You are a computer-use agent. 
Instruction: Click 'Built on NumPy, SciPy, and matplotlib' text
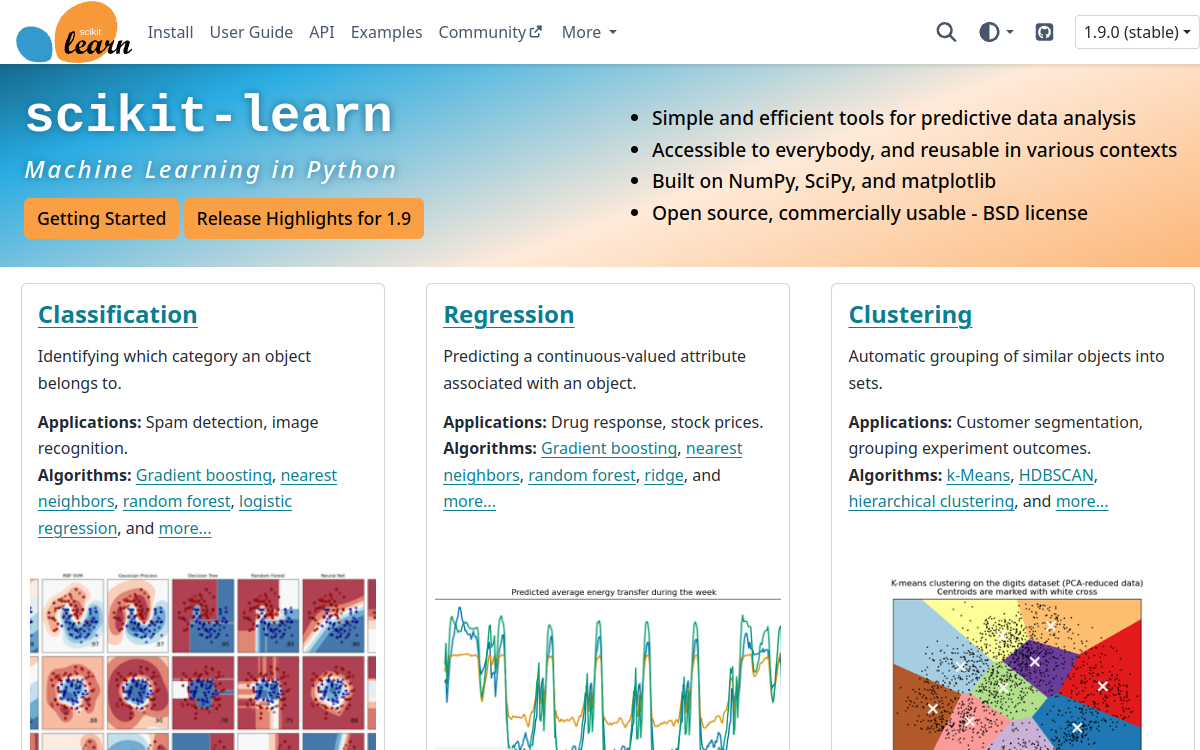tap(824, 181)
